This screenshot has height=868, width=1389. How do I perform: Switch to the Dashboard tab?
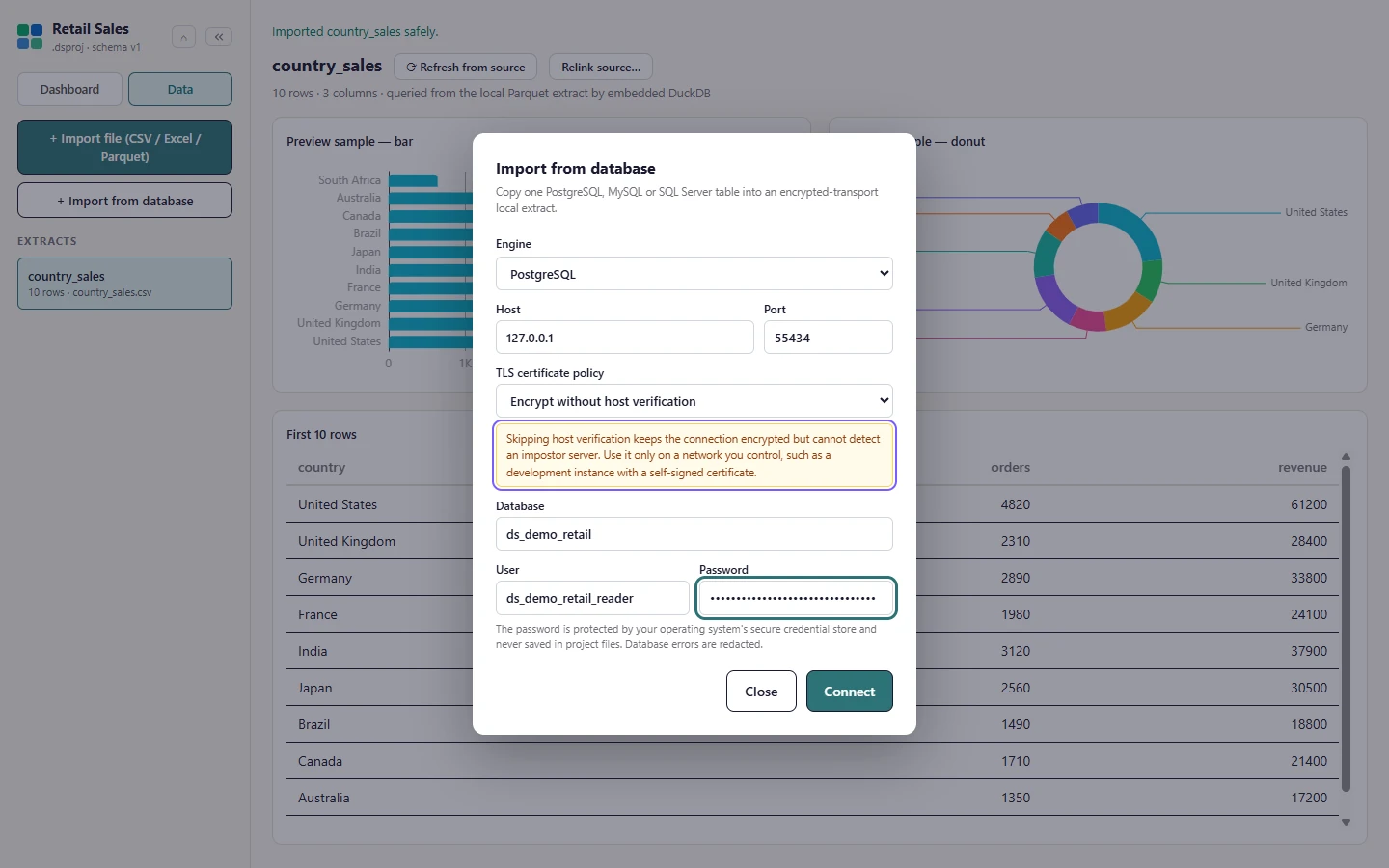pos(69,89)
